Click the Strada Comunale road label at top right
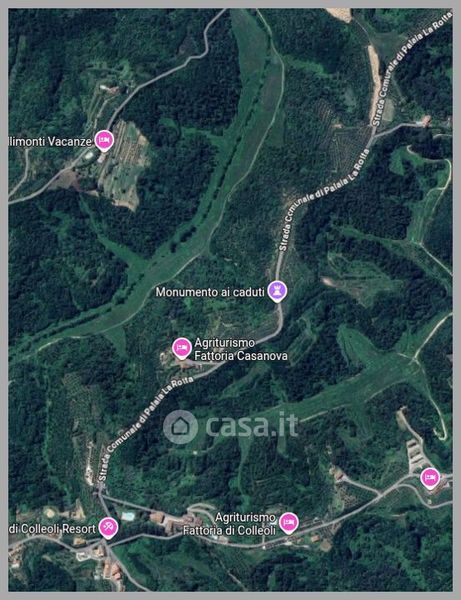461x600 pixels. coord(412,68)
